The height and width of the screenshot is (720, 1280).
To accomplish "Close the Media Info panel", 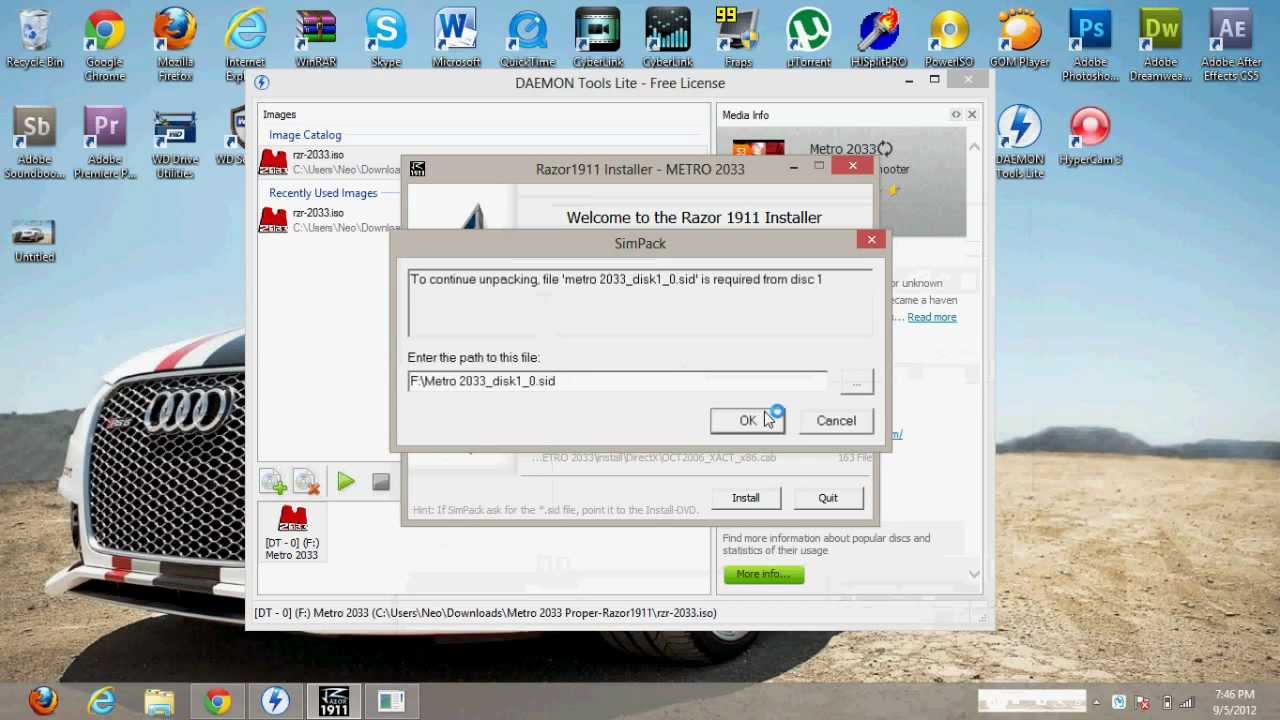I will tap(972, 115).
